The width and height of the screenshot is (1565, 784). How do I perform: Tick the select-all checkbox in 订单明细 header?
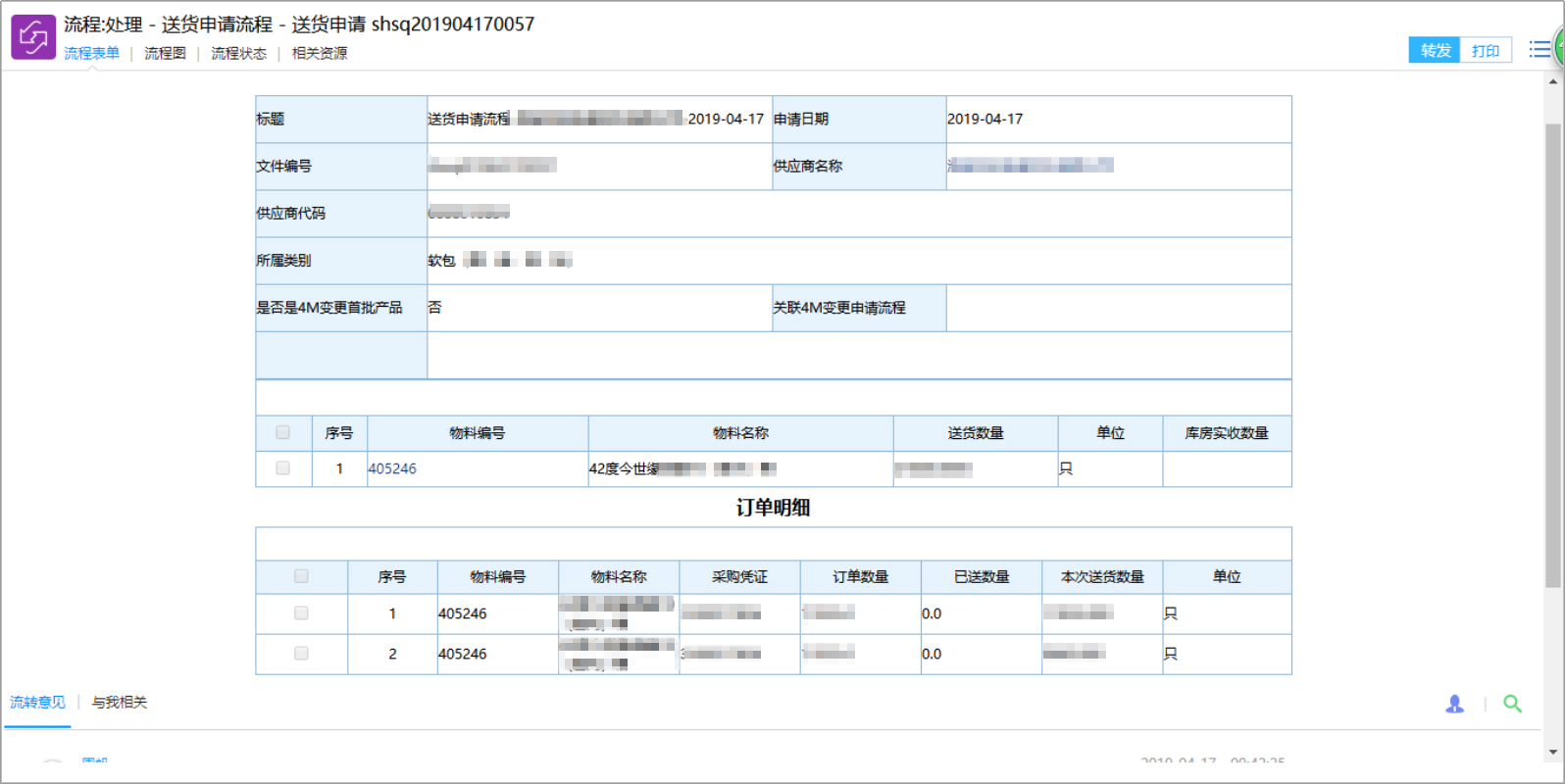pyautogui.click(x=301, y=576)
